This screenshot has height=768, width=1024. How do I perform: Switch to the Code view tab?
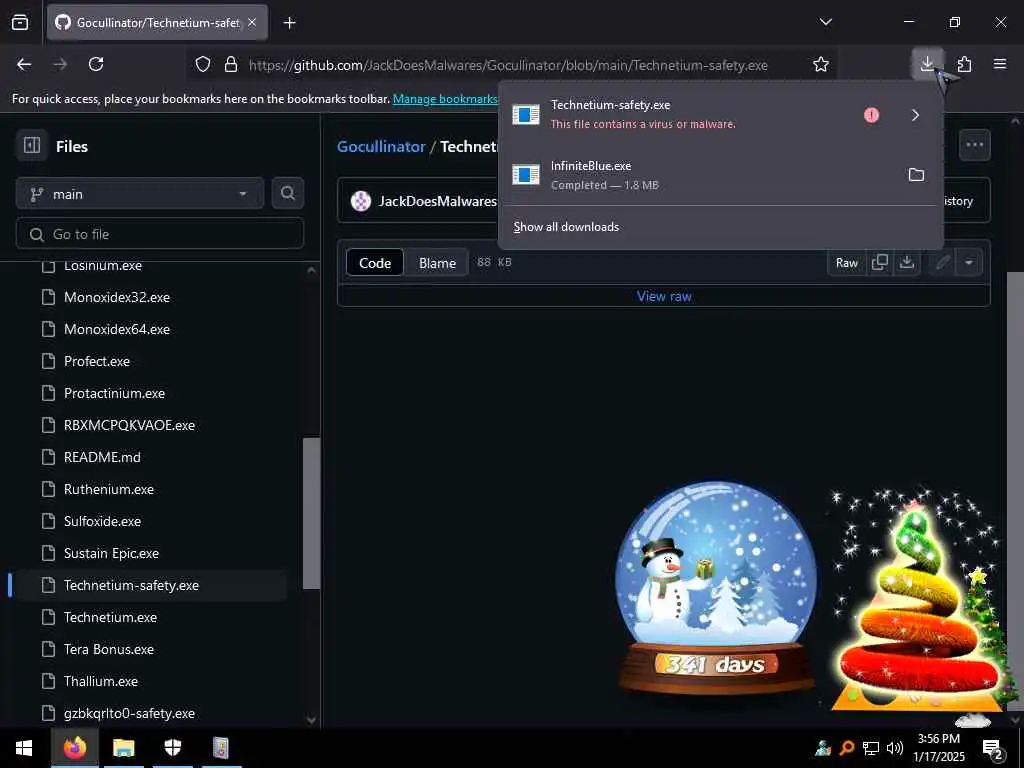click(375, 263)
